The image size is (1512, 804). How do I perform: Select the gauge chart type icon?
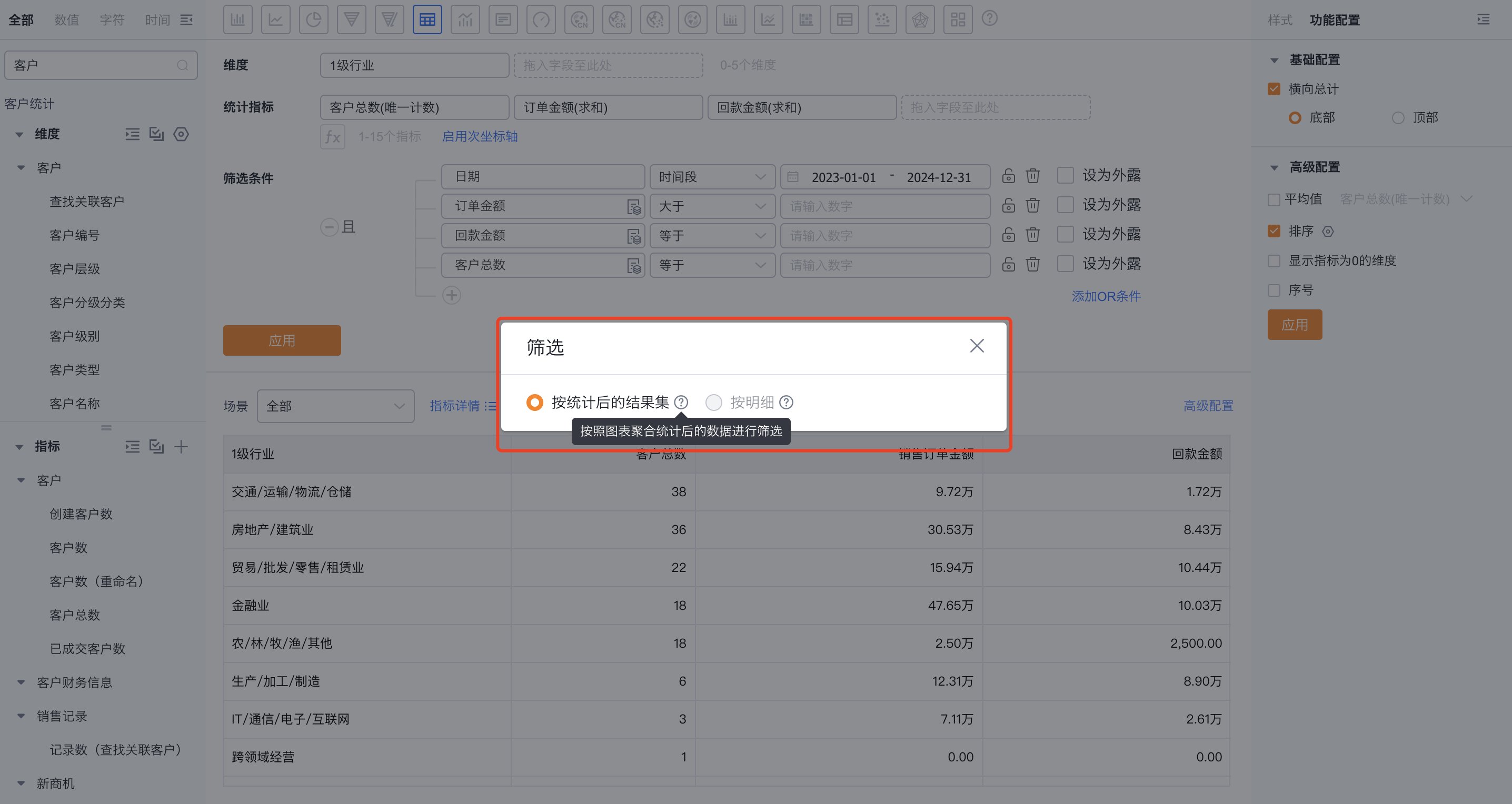coord(541,19)
